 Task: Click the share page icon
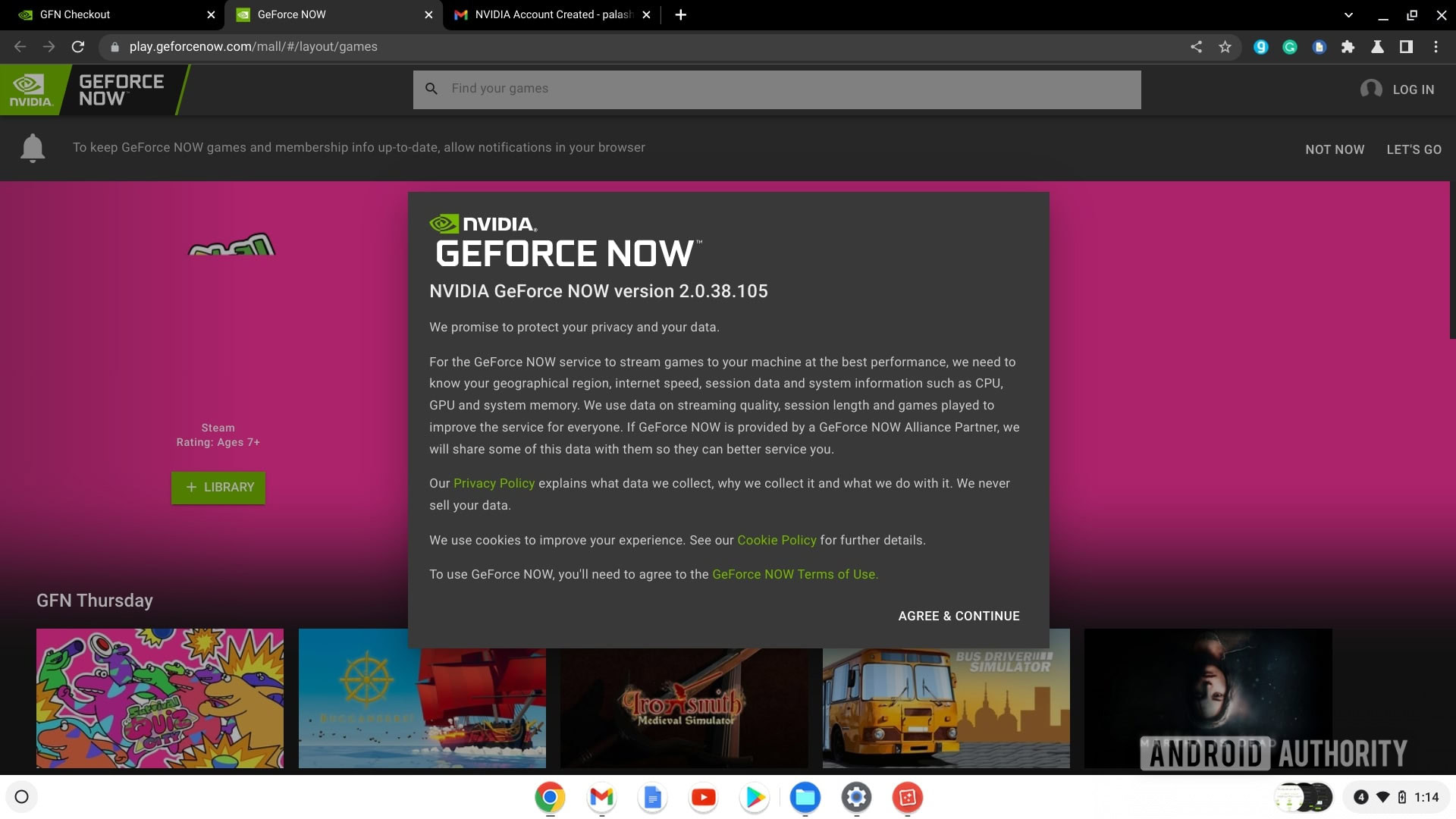pos(1196,47)
